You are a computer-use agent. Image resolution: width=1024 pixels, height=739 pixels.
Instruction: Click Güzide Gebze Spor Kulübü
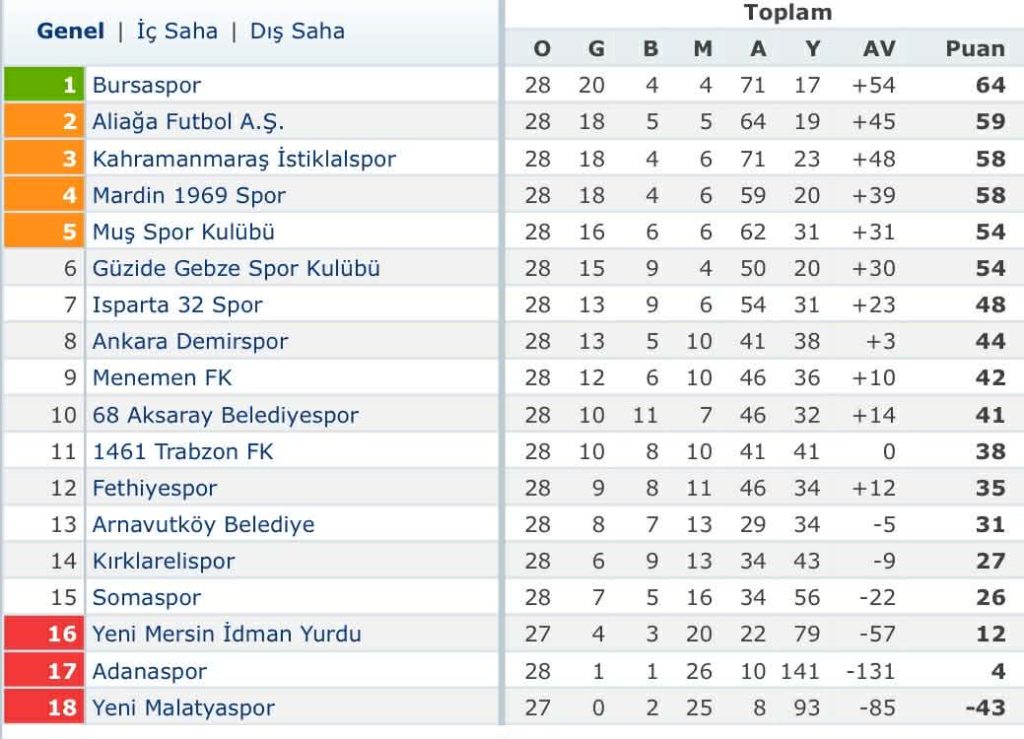coord(236,268)
